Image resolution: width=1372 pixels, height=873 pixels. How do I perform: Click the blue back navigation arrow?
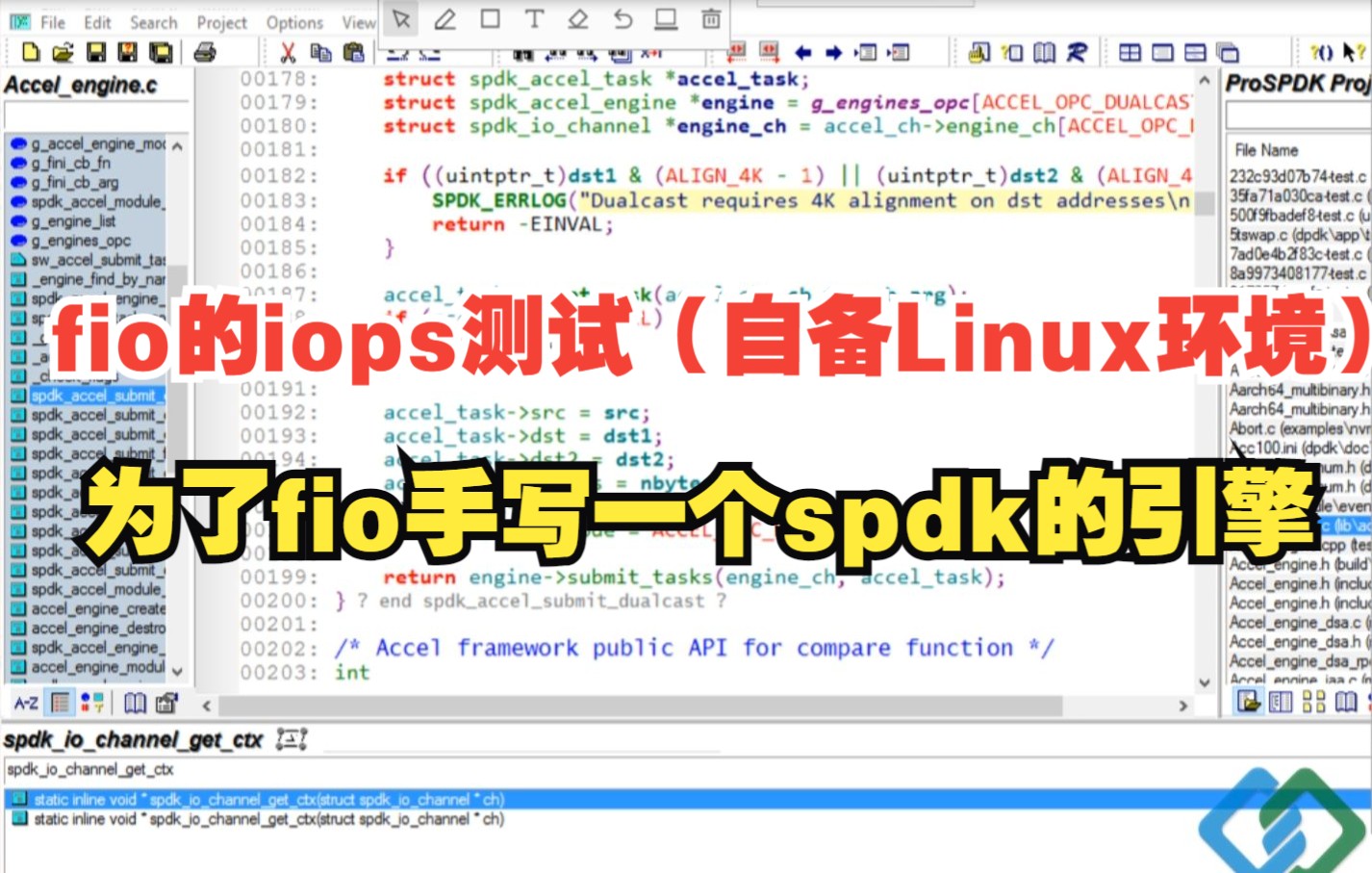803,51
